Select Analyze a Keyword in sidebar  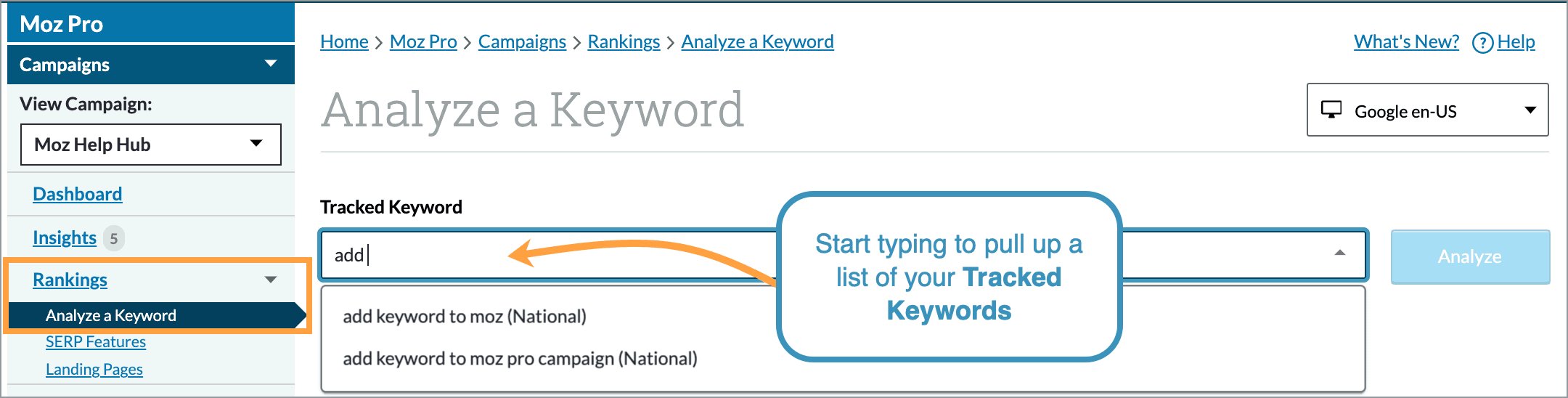click(x=111, y=315)
